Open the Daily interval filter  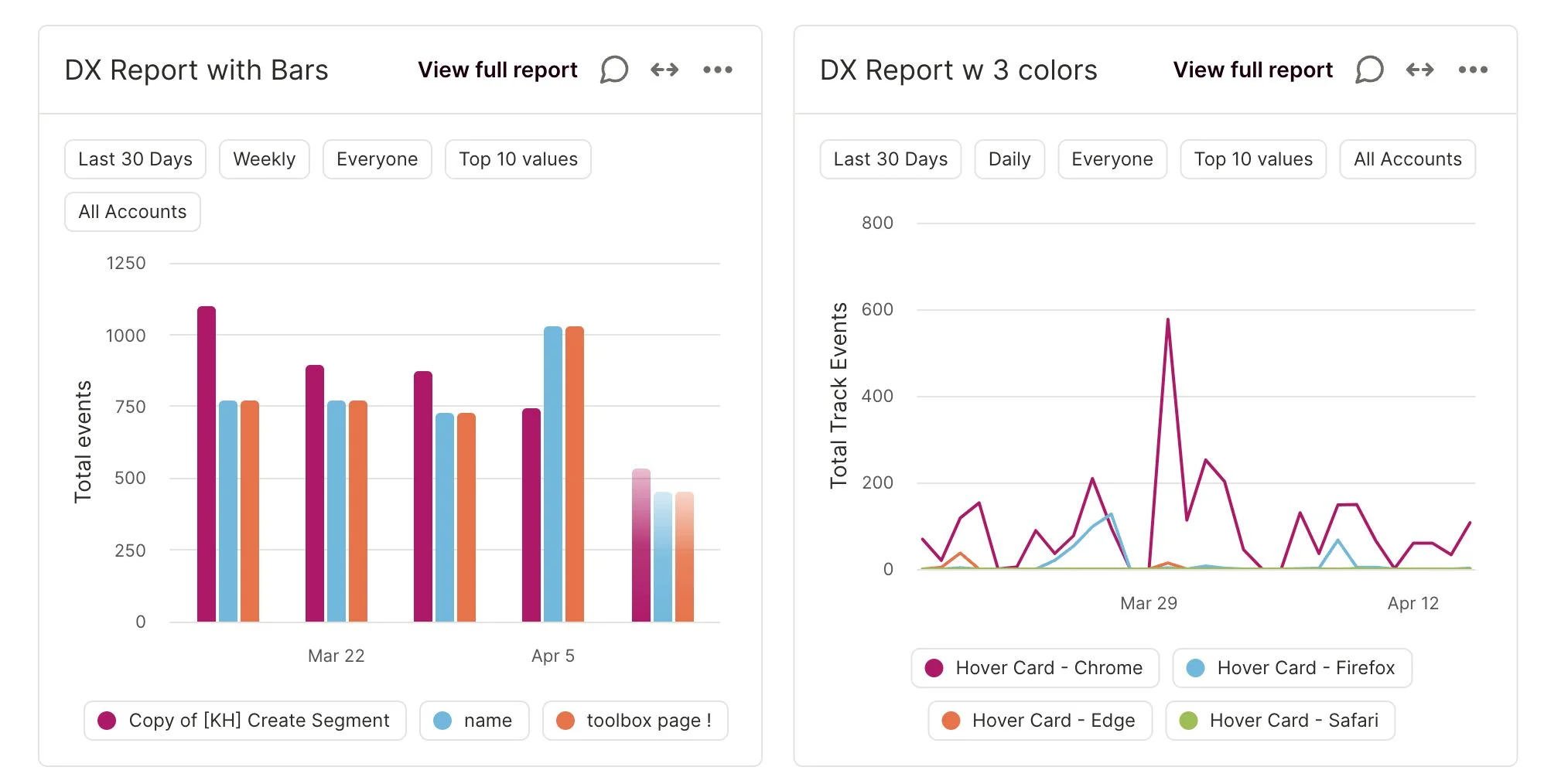point(1009,159)
